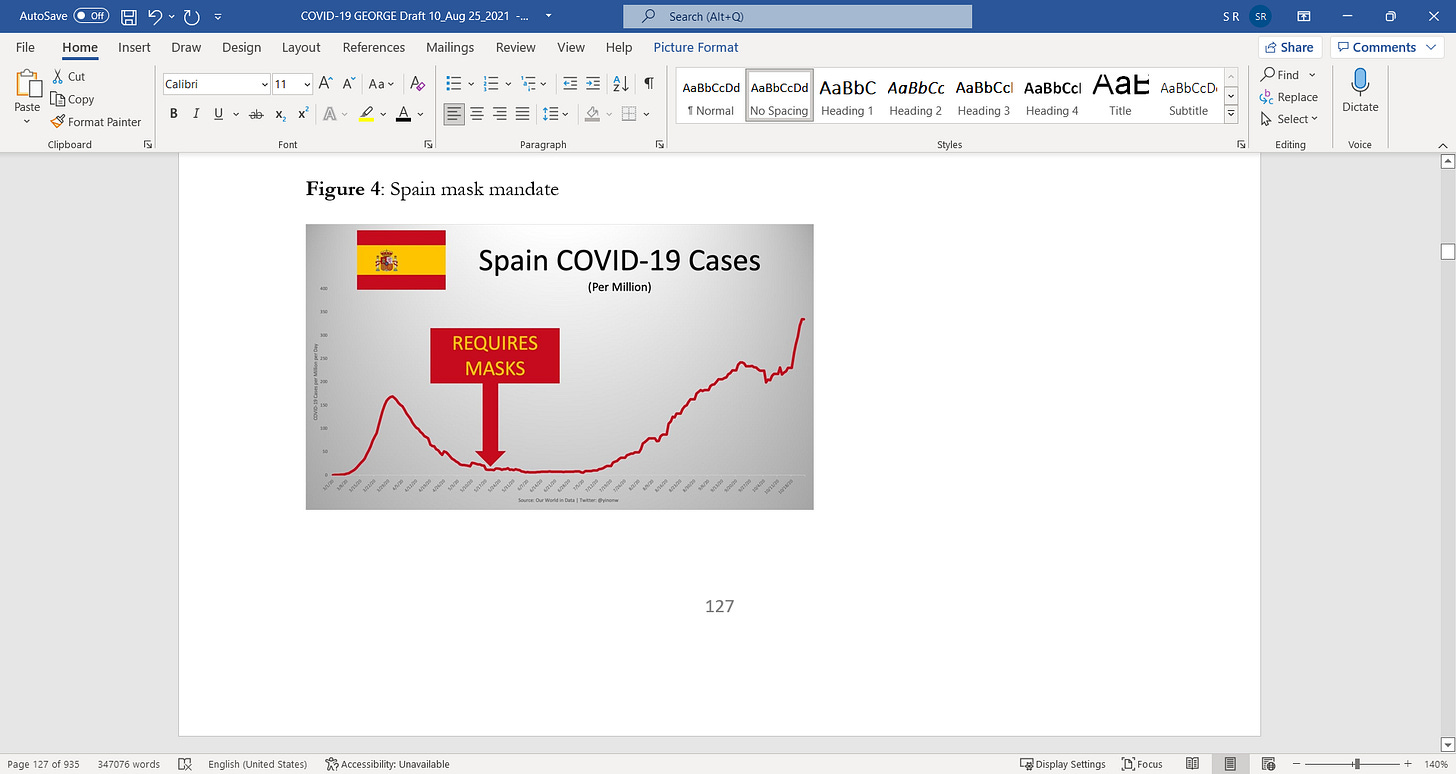Apply Strikethrough formatting

tap(255, 114)
